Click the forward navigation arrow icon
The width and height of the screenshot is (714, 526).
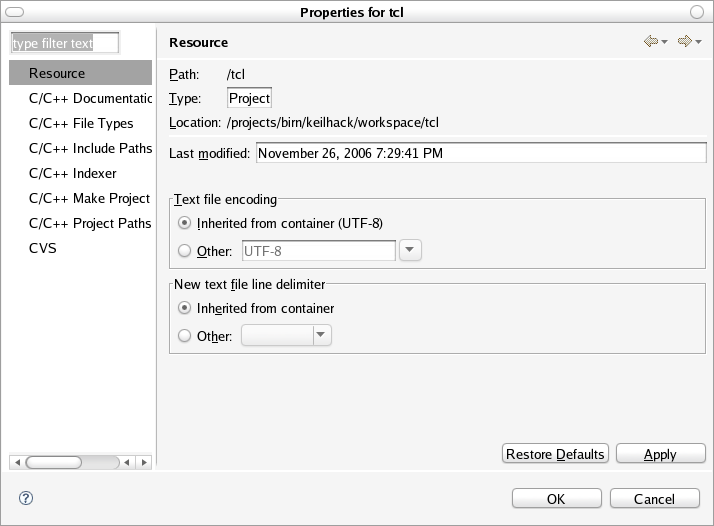[x=685, y=42]
